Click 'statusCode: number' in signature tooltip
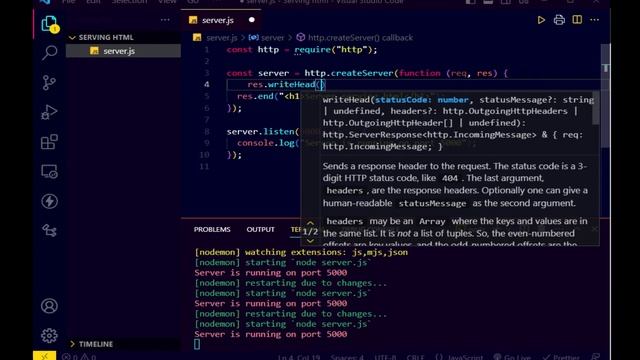 point(422,100)
